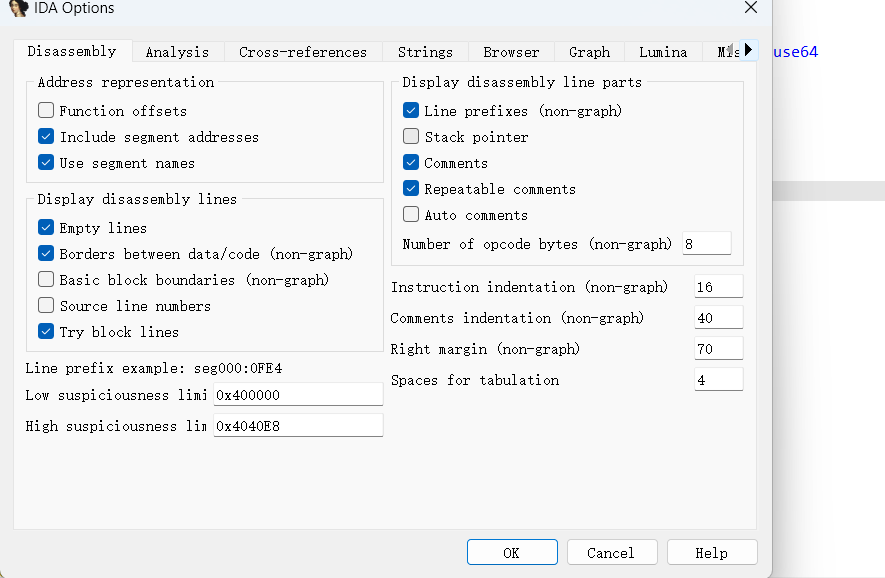
Task: Open Help for IDA Options
Action: point(711,553)
